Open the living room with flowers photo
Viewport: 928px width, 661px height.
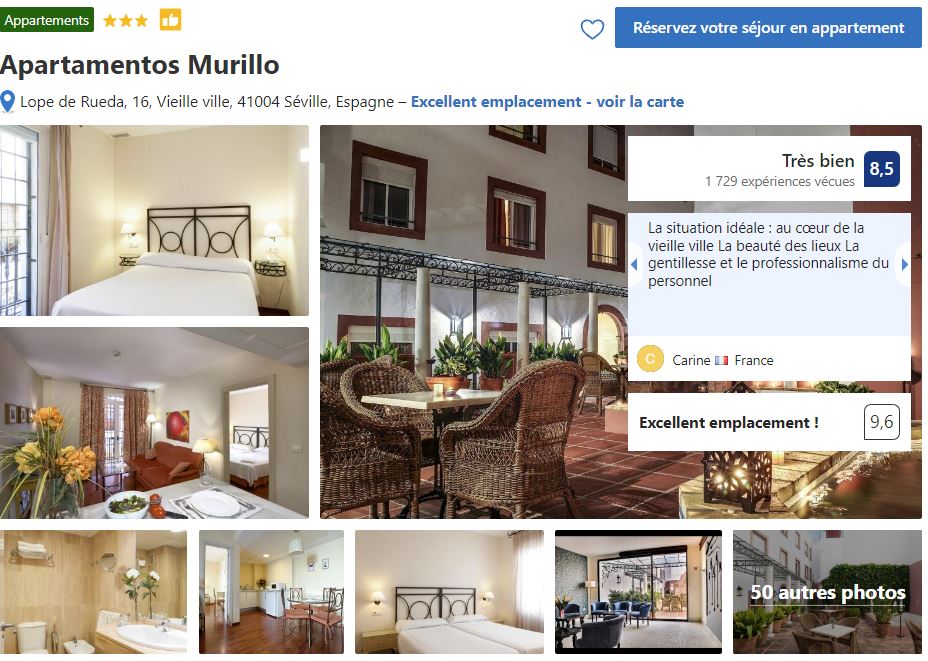point(154,423)
